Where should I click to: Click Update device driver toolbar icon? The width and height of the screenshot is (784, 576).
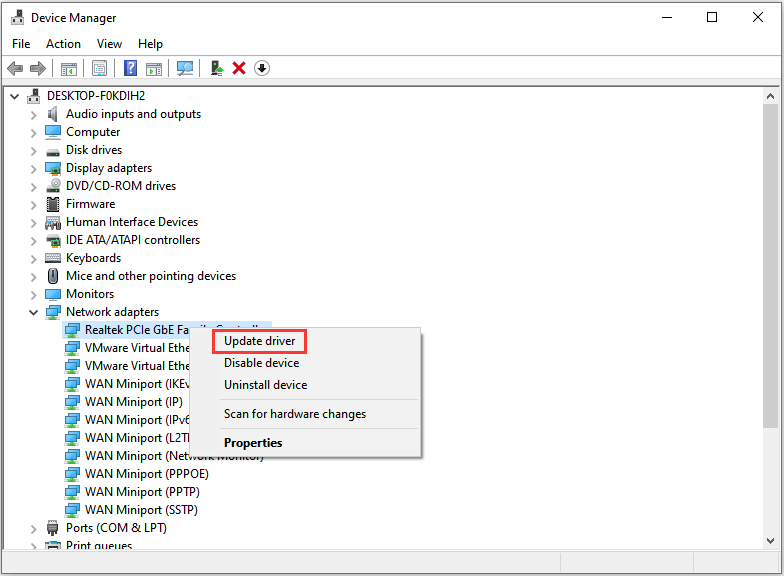(216, 68)
